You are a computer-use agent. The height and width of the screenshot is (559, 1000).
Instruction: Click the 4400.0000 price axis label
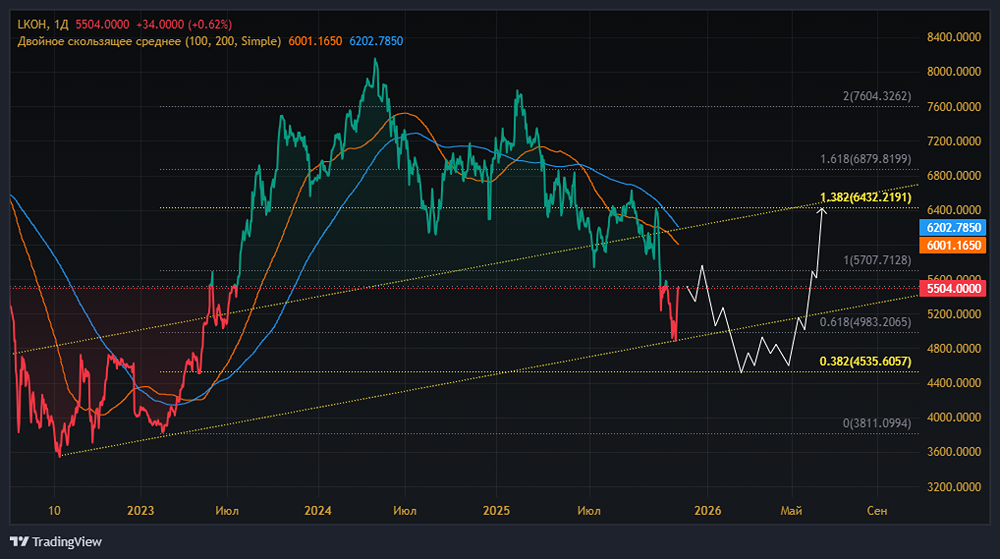953,382
